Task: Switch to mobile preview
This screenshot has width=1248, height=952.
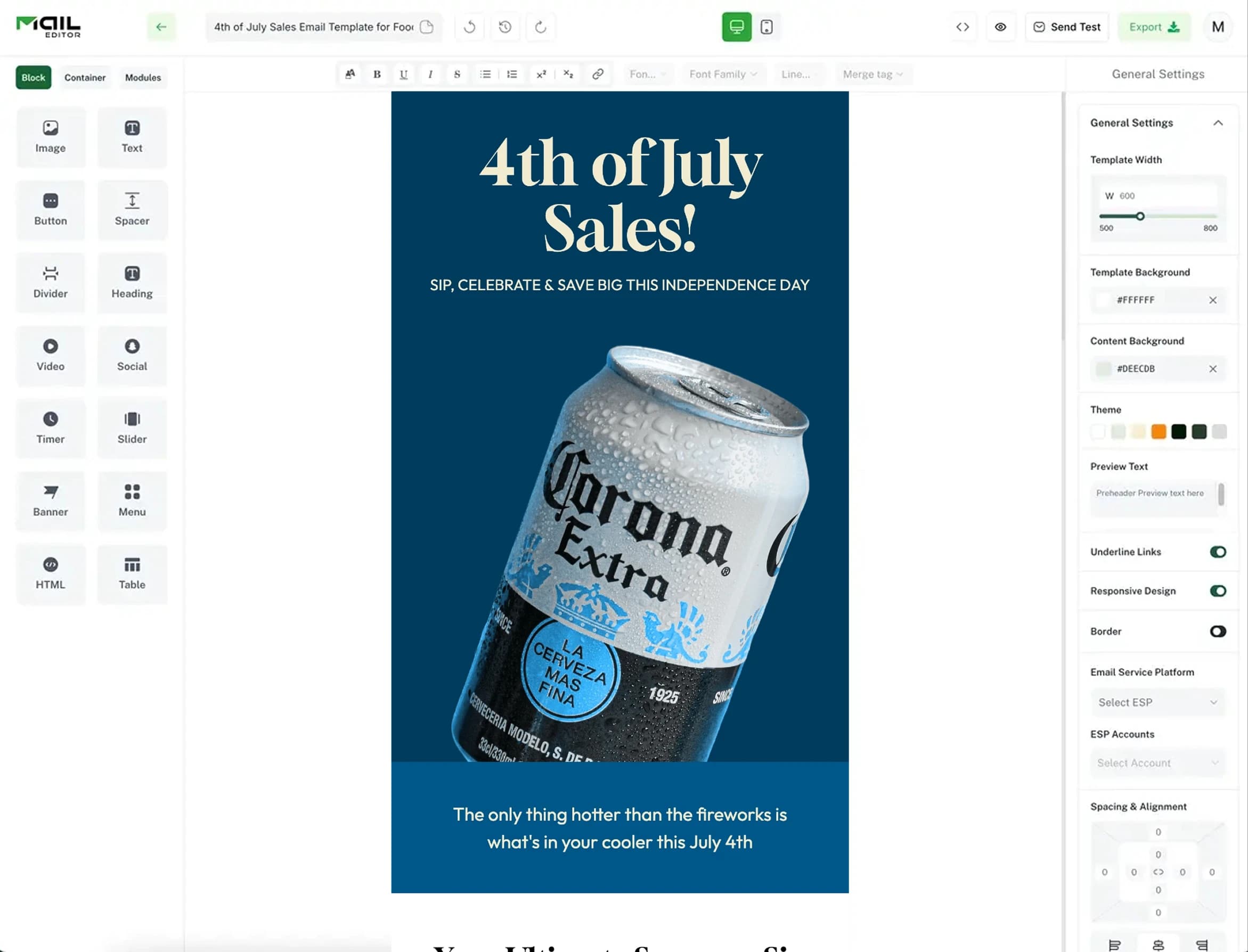Action: tap(766, 27)
